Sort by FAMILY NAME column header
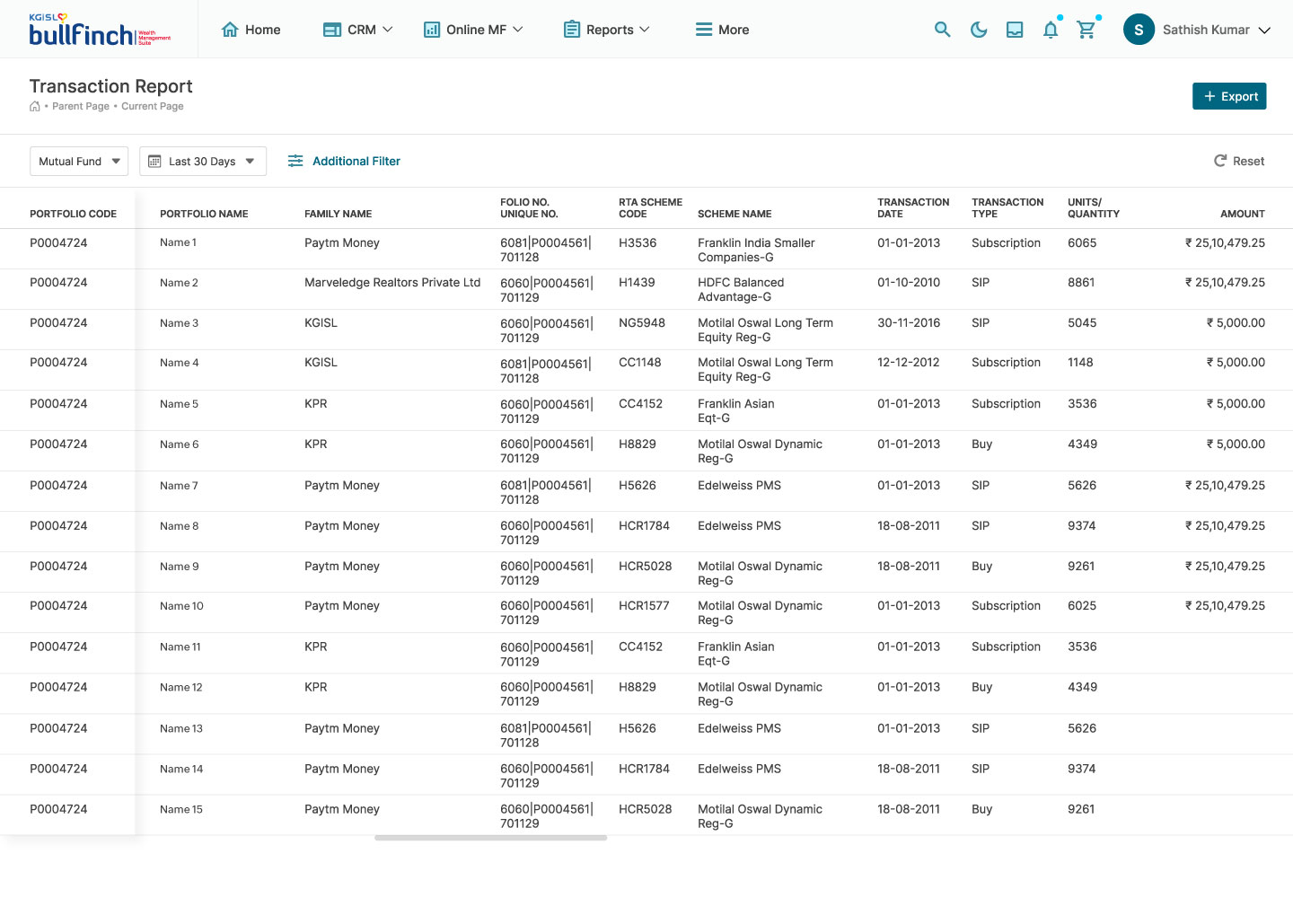 coord(339,214)
